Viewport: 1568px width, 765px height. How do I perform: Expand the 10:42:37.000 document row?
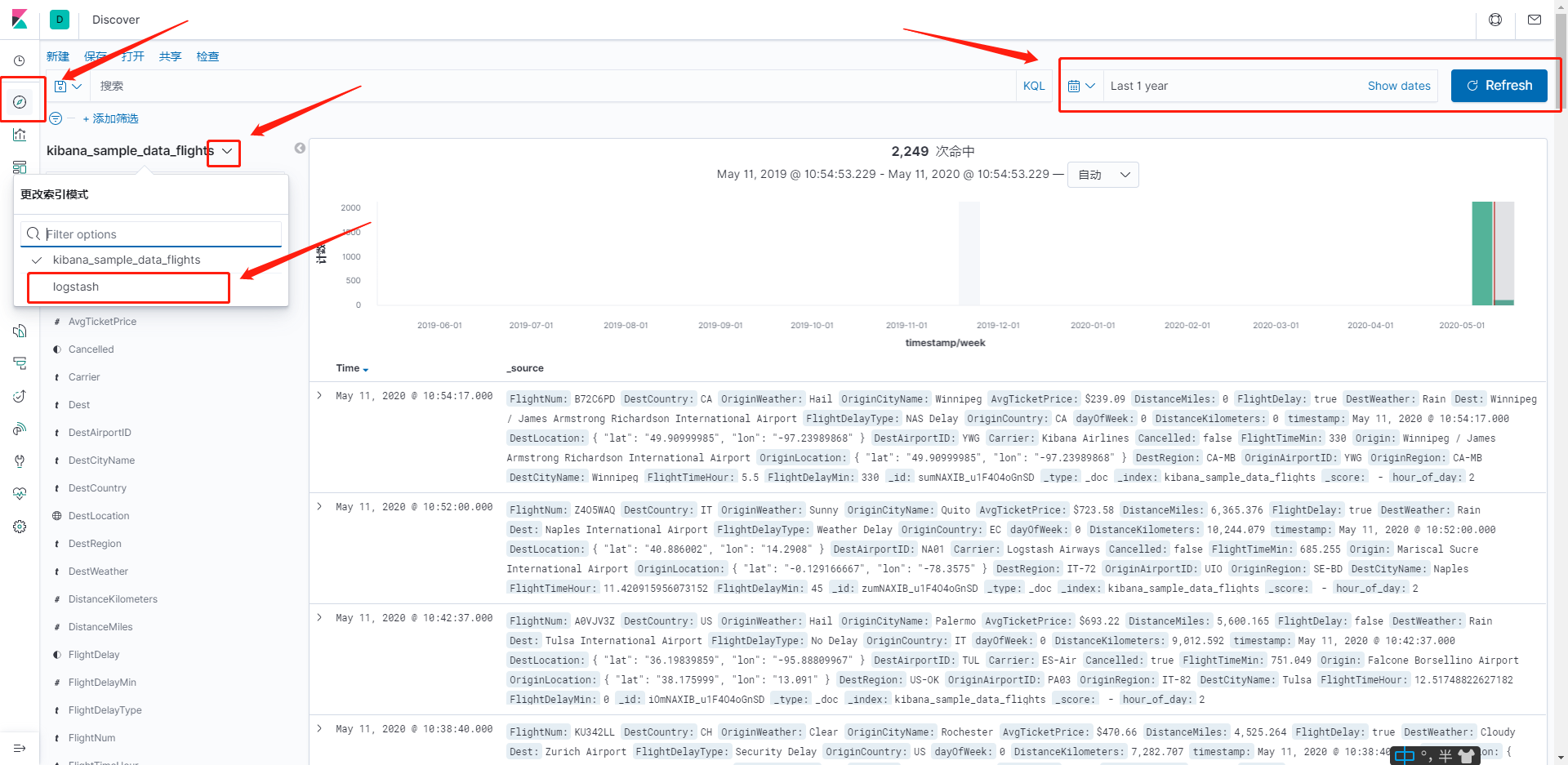tap(319, 618)
